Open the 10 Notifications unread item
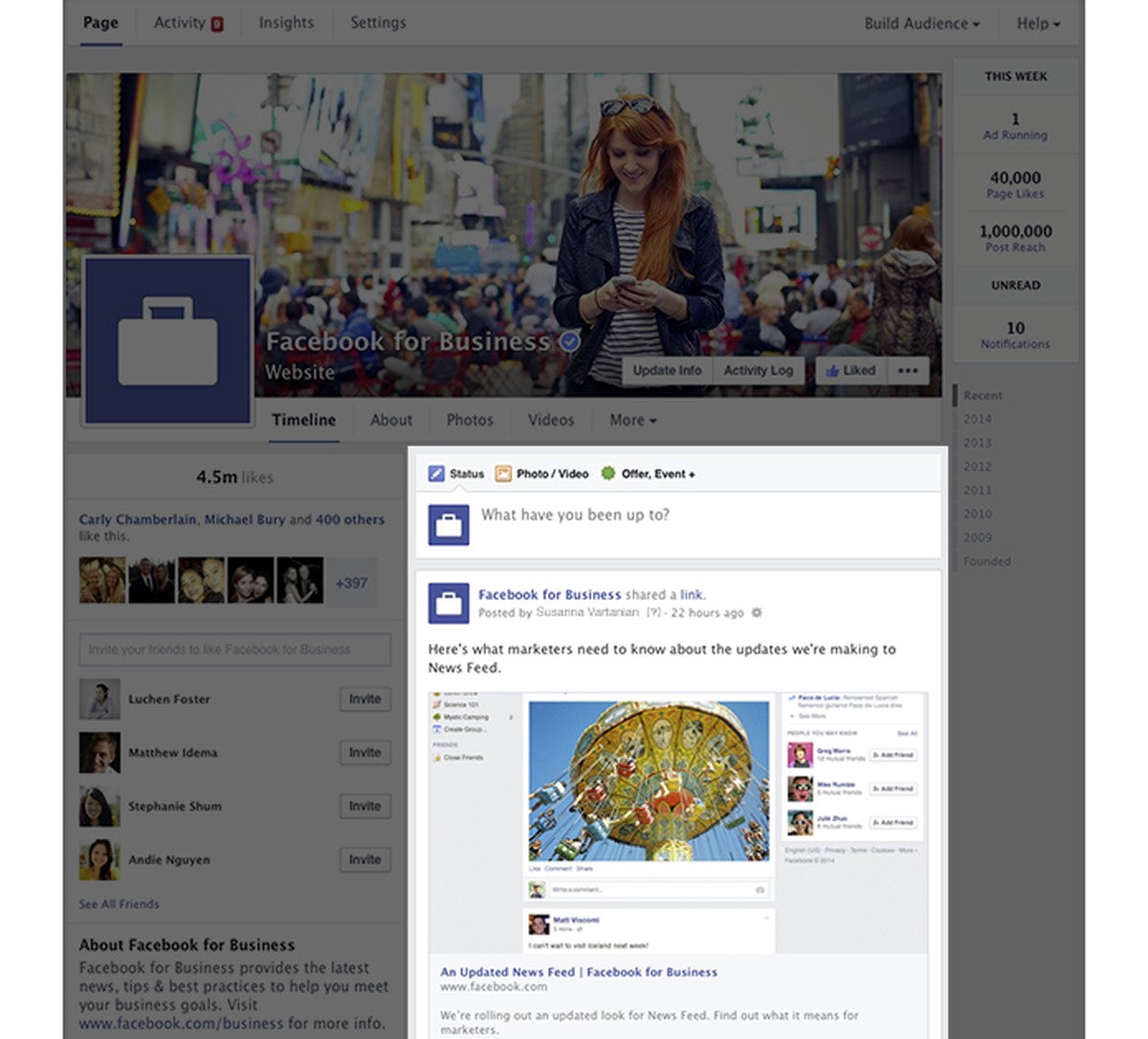1148x1039 pixels. tap(1015, 335)
